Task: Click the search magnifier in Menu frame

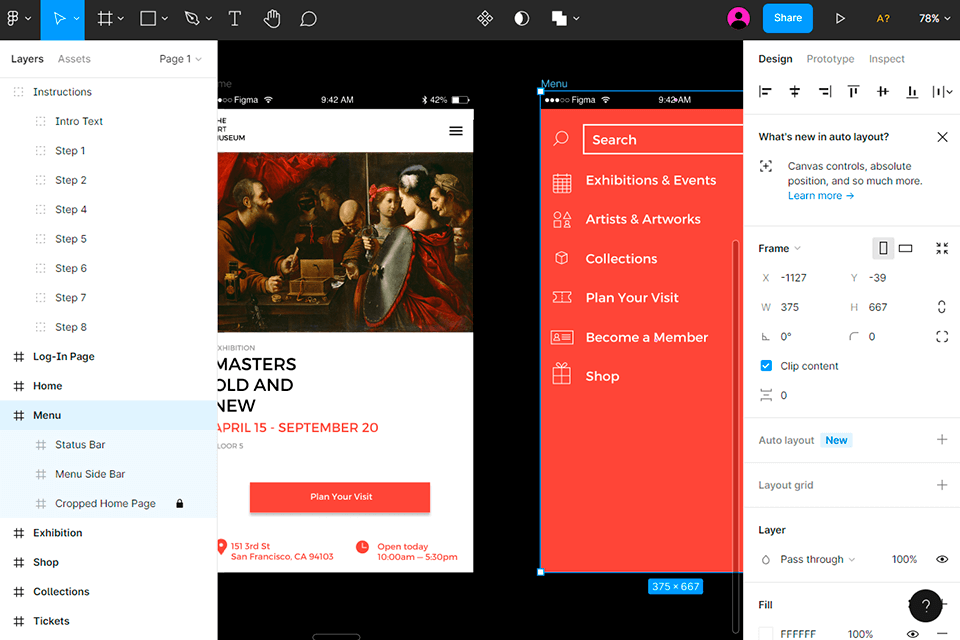Action: pyautogui.click(x=561, y=138)
